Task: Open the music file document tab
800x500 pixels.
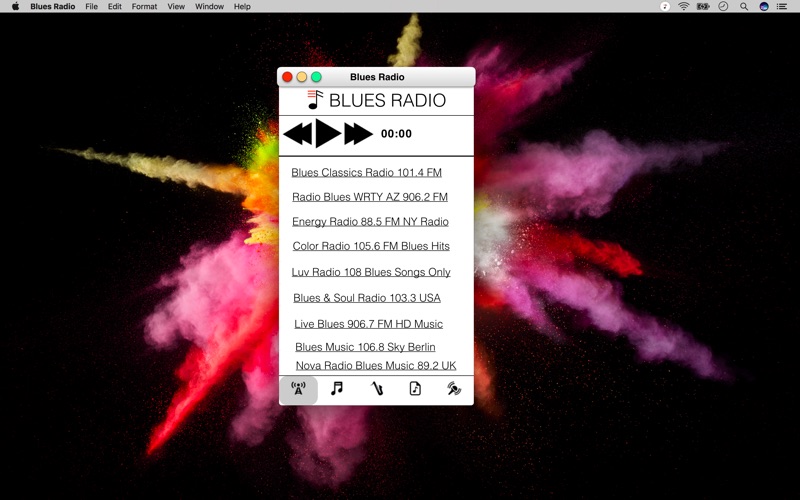Action: tap(415, 389)
